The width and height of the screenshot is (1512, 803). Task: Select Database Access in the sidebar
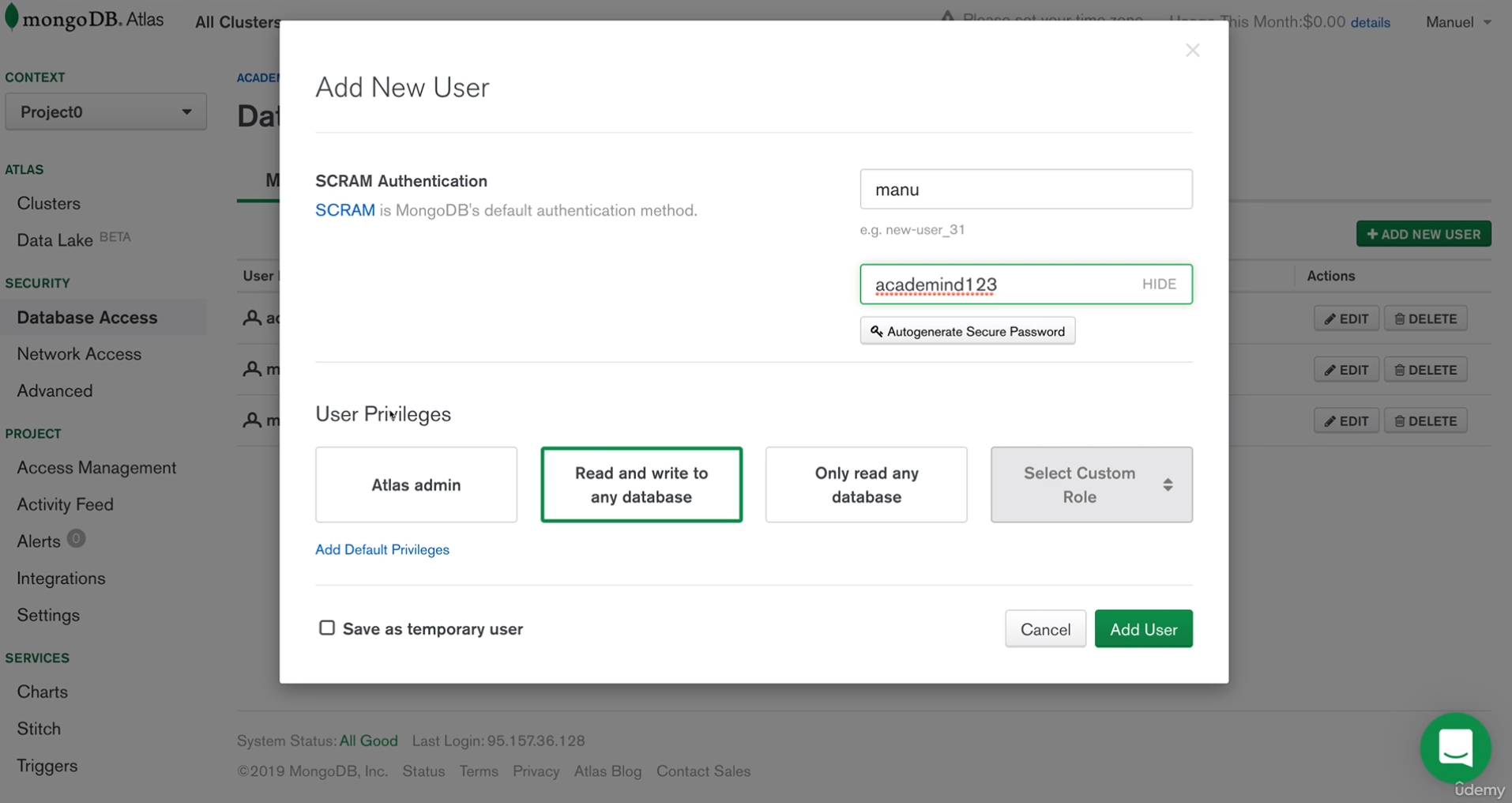pyautogui.click(x=87, y=317)
